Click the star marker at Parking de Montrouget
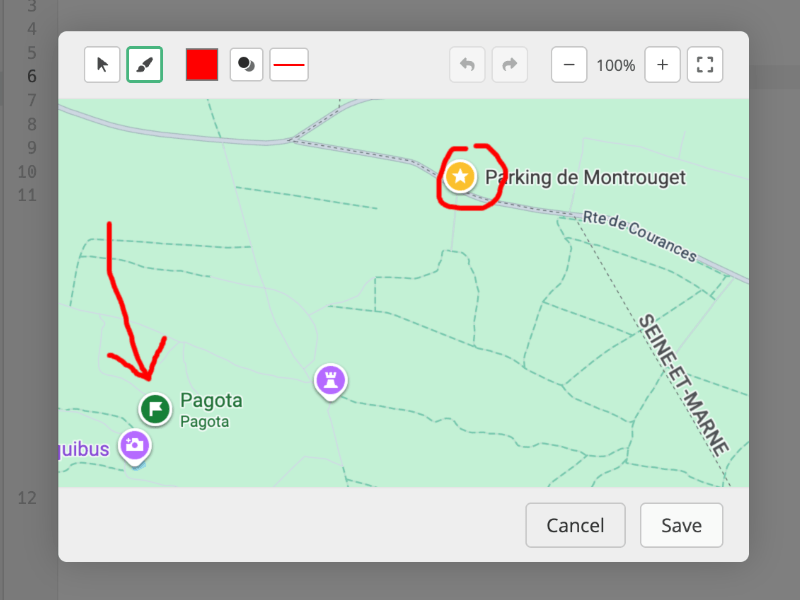 point(461,175)
